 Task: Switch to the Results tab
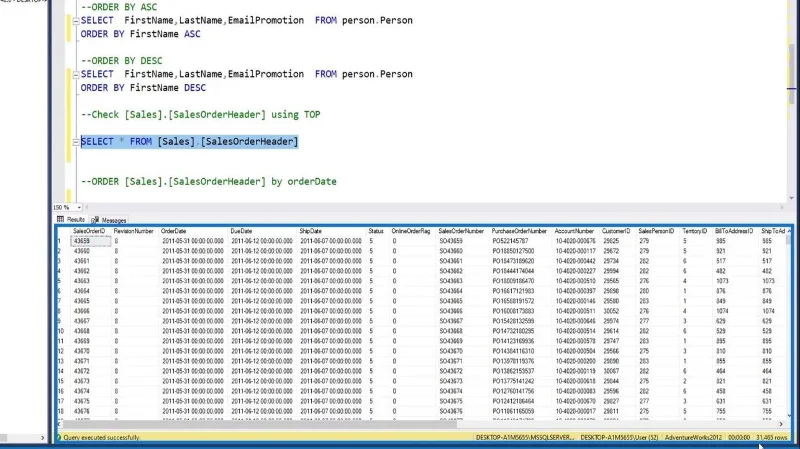click(x=71, y=219)
